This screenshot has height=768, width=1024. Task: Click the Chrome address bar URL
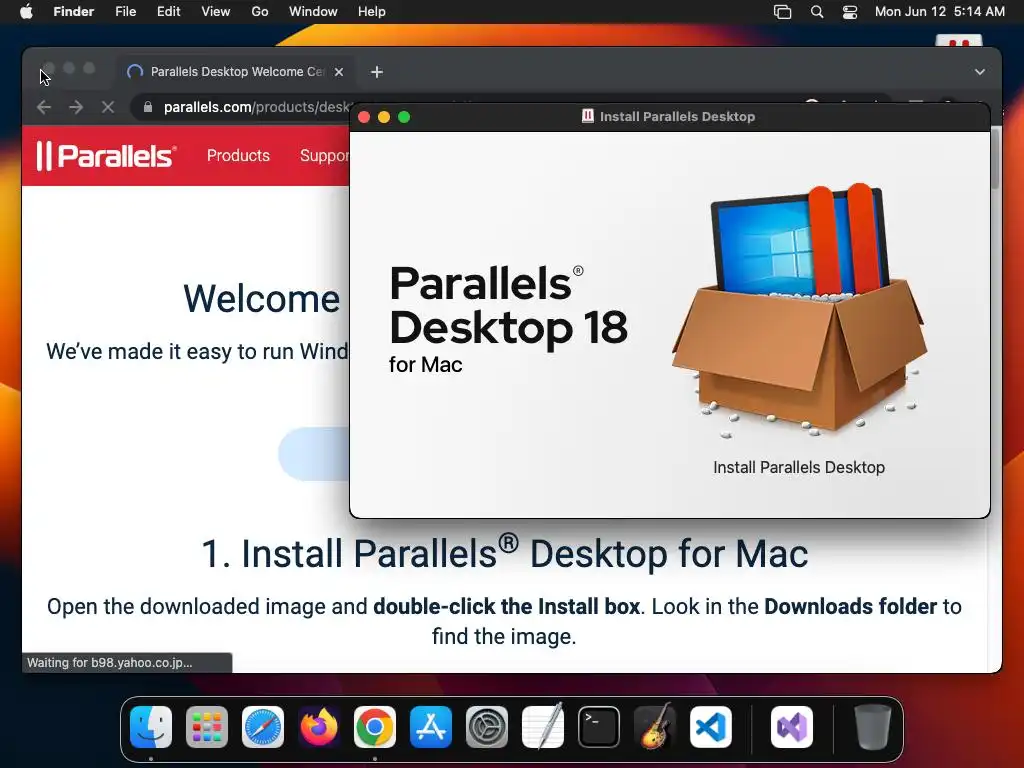[256, 107]
